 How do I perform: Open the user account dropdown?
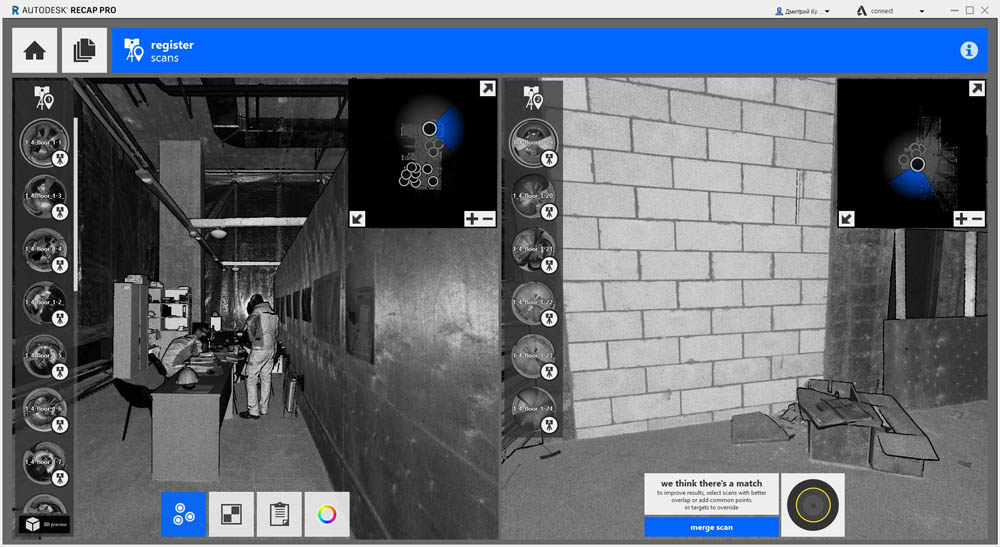802,11
